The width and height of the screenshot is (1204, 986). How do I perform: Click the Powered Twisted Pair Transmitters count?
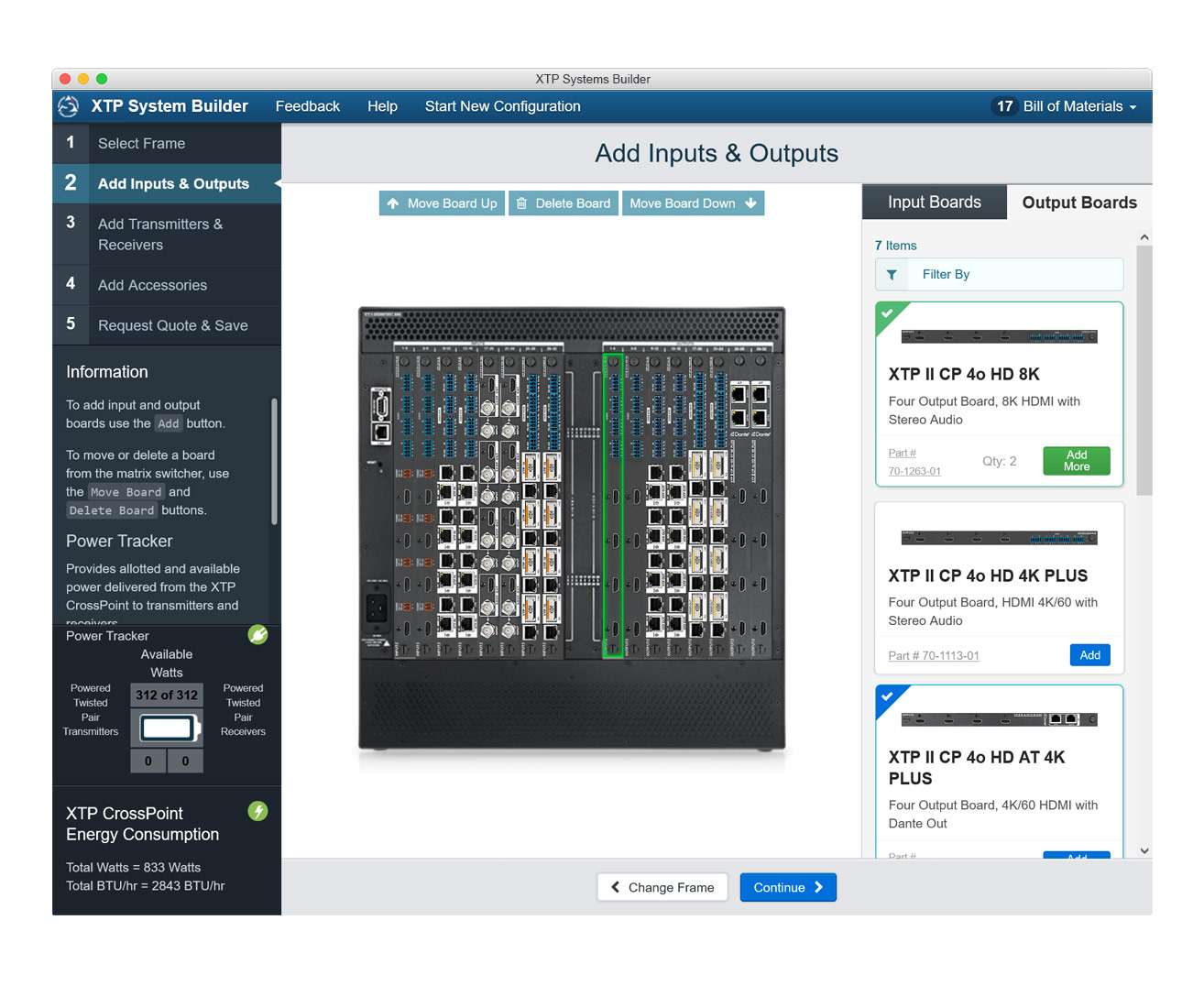(x=148, y=761)
